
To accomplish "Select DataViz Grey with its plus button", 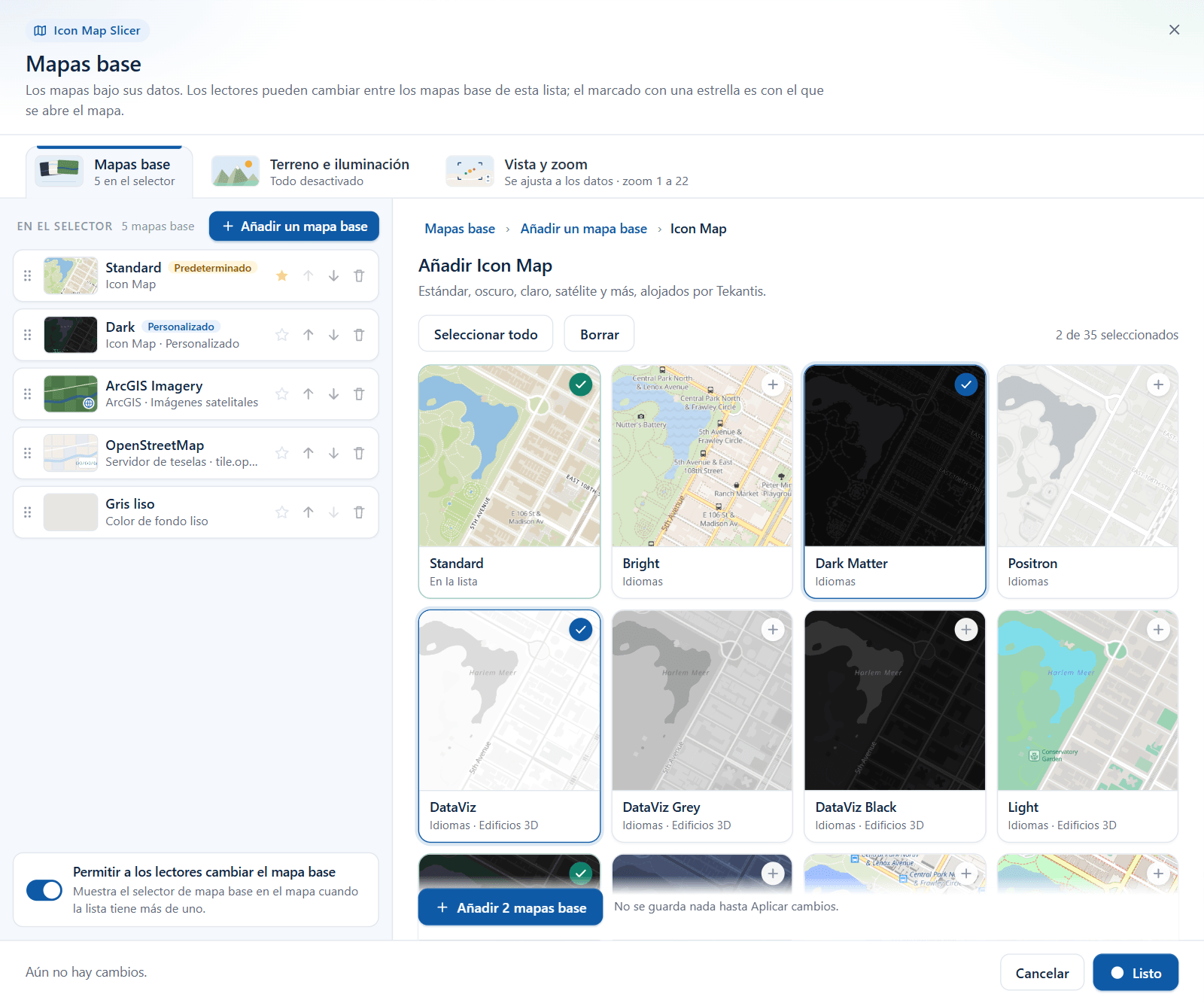I will [773, 630].
